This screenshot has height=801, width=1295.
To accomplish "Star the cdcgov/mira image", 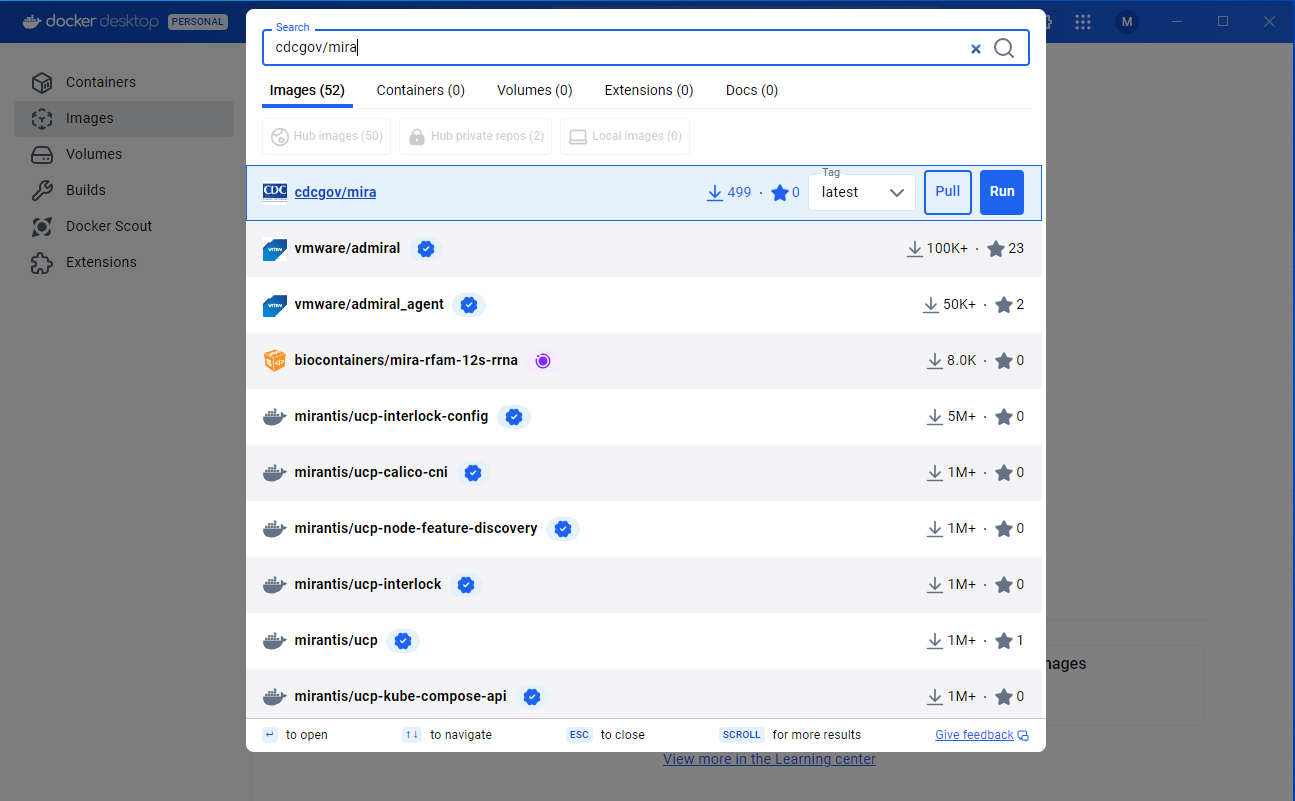I will [780, 193].
